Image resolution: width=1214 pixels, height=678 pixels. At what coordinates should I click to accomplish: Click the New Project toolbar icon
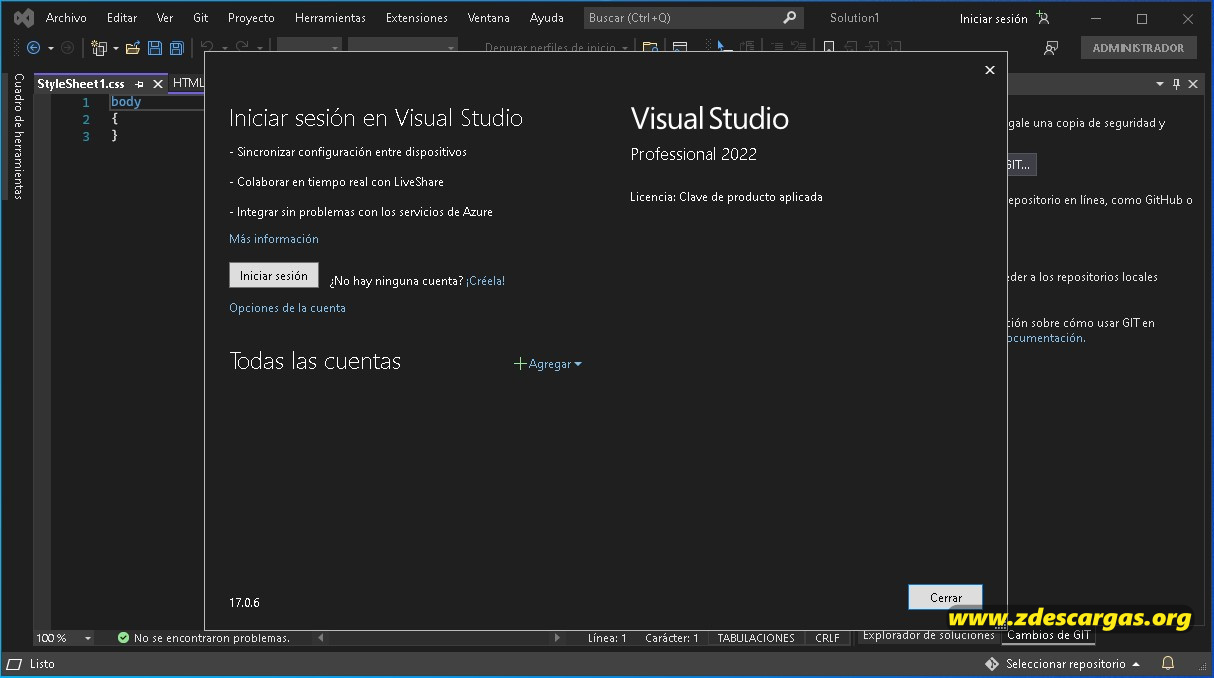(x=99, y=48)
